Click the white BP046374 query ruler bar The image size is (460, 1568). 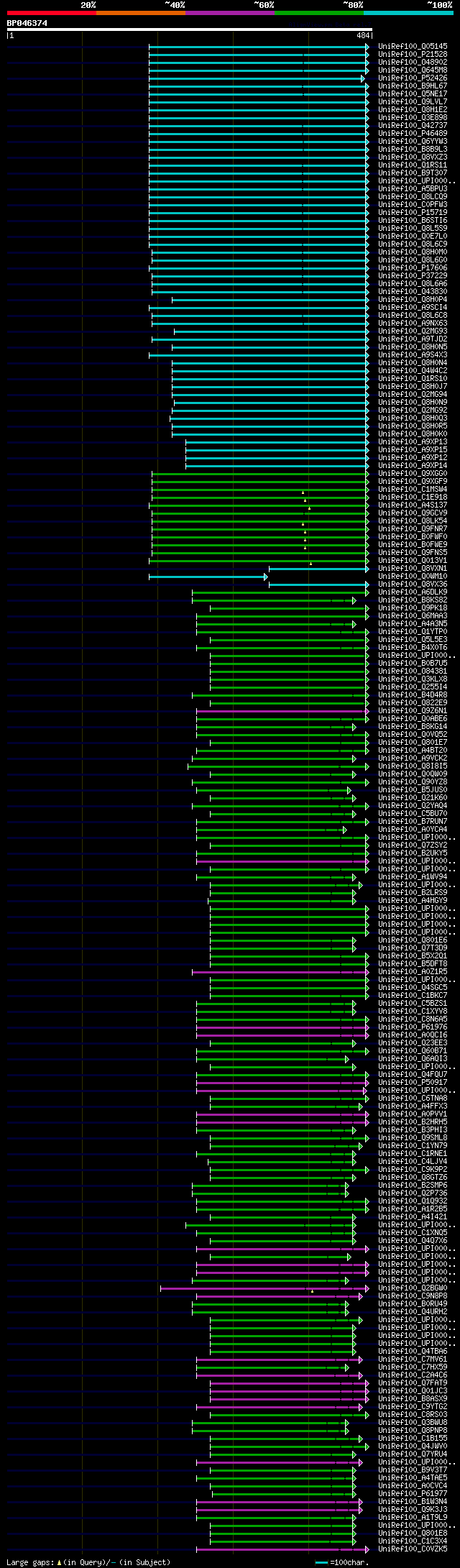[190, 29]
